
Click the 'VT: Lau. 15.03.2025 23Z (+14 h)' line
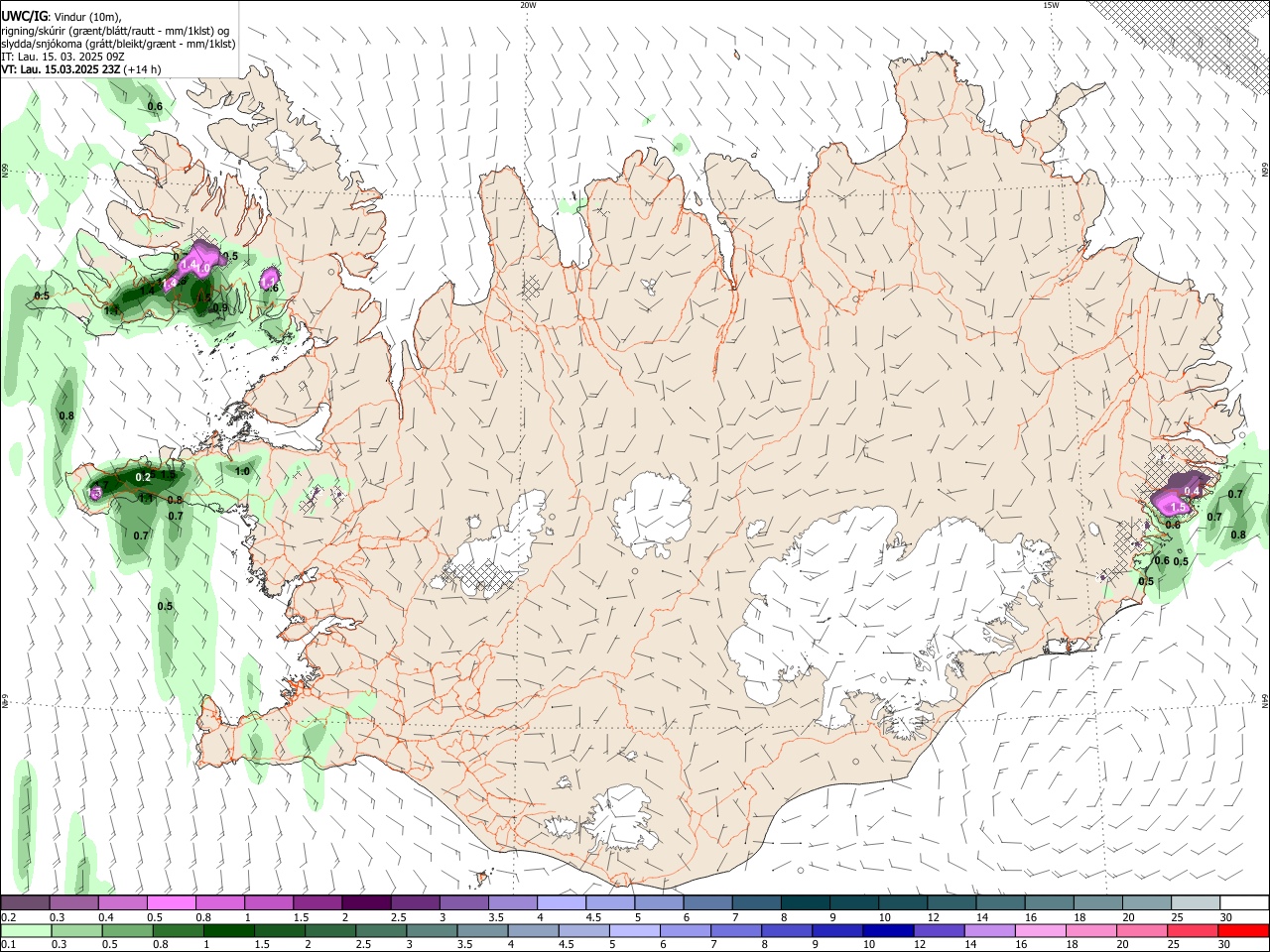point(80,69)
